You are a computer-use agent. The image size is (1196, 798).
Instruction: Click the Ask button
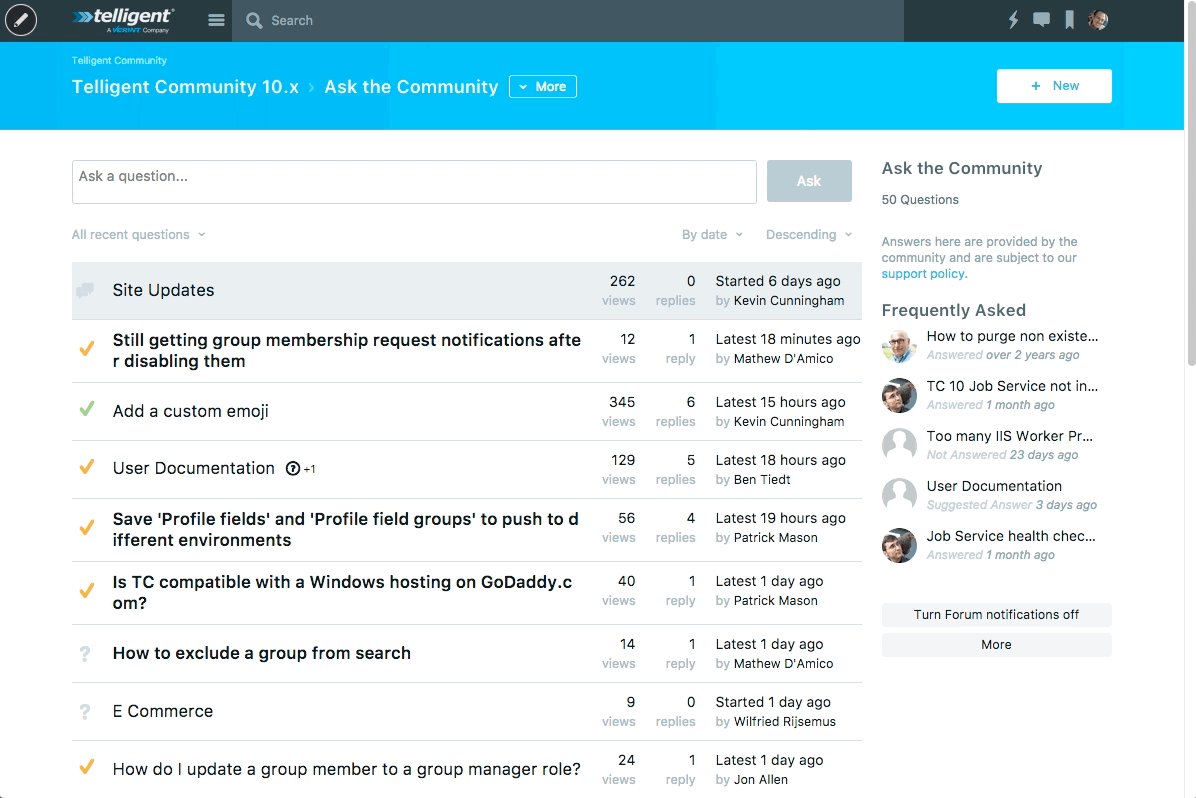tap(809, 181)
